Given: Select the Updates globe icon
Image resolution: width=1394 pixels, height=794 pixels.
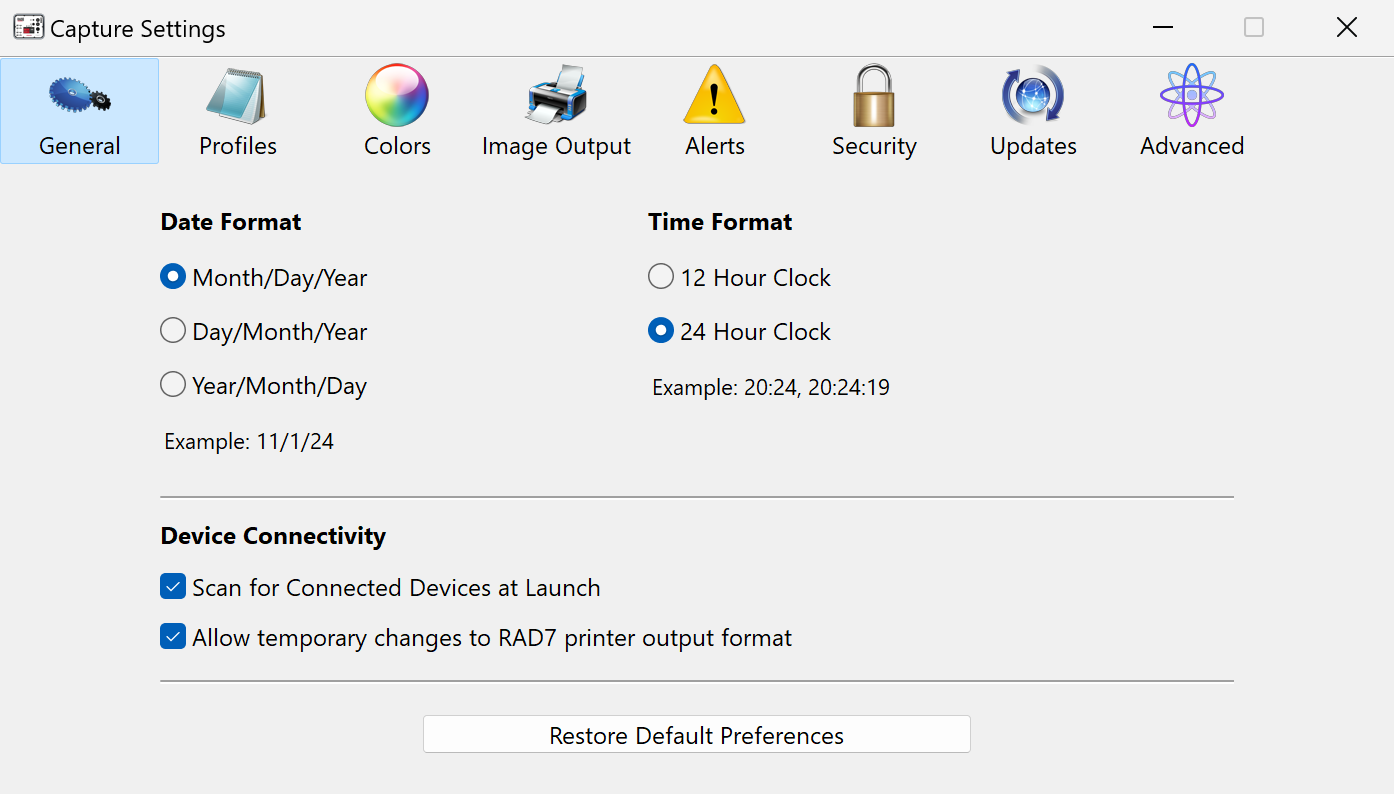Looking at the screenshot, I should (x=1033, y=96).
